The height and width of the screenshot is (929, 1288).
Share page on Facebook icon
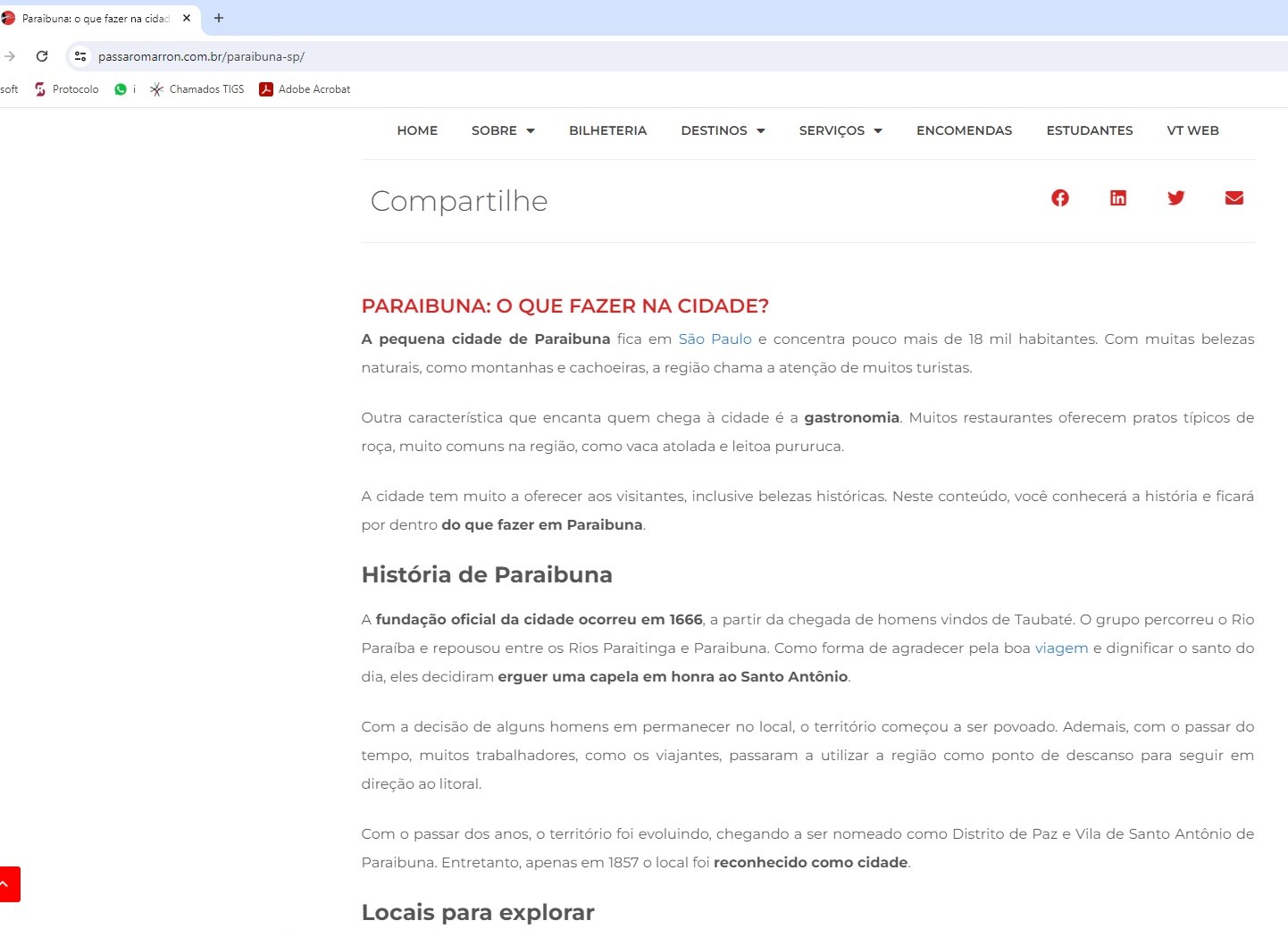1059,198
